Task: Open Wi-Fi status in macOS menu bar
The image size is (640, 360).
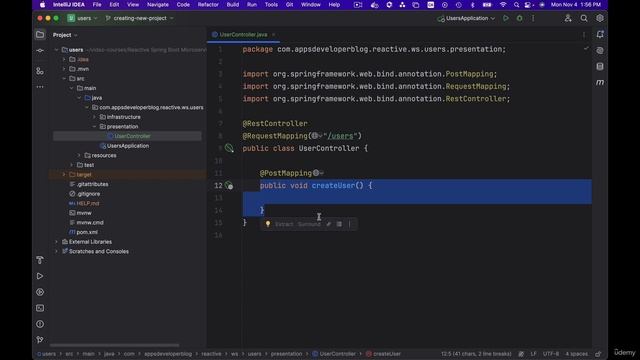Action: (503, 4)
